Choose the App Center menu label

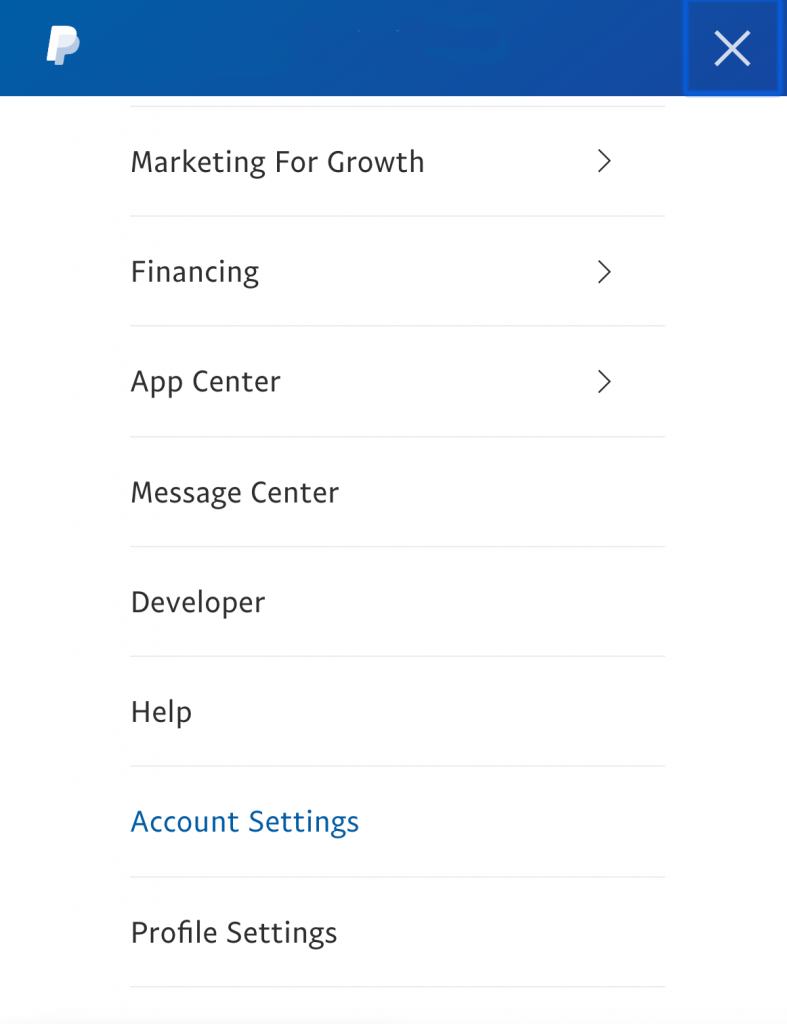206,382
